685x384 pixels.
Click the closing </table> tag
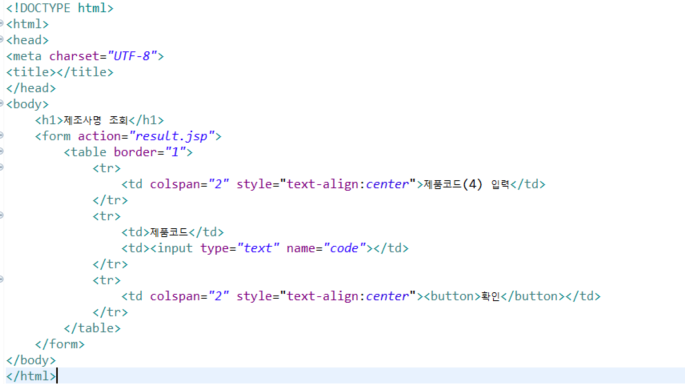tap(92, 328)
